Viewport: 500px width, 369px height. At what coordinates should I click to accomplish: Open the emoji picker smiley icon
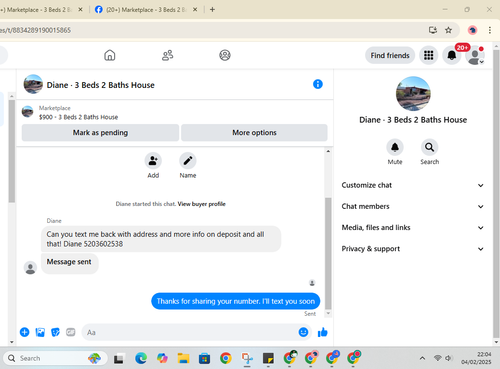click(x=303, y=332)
